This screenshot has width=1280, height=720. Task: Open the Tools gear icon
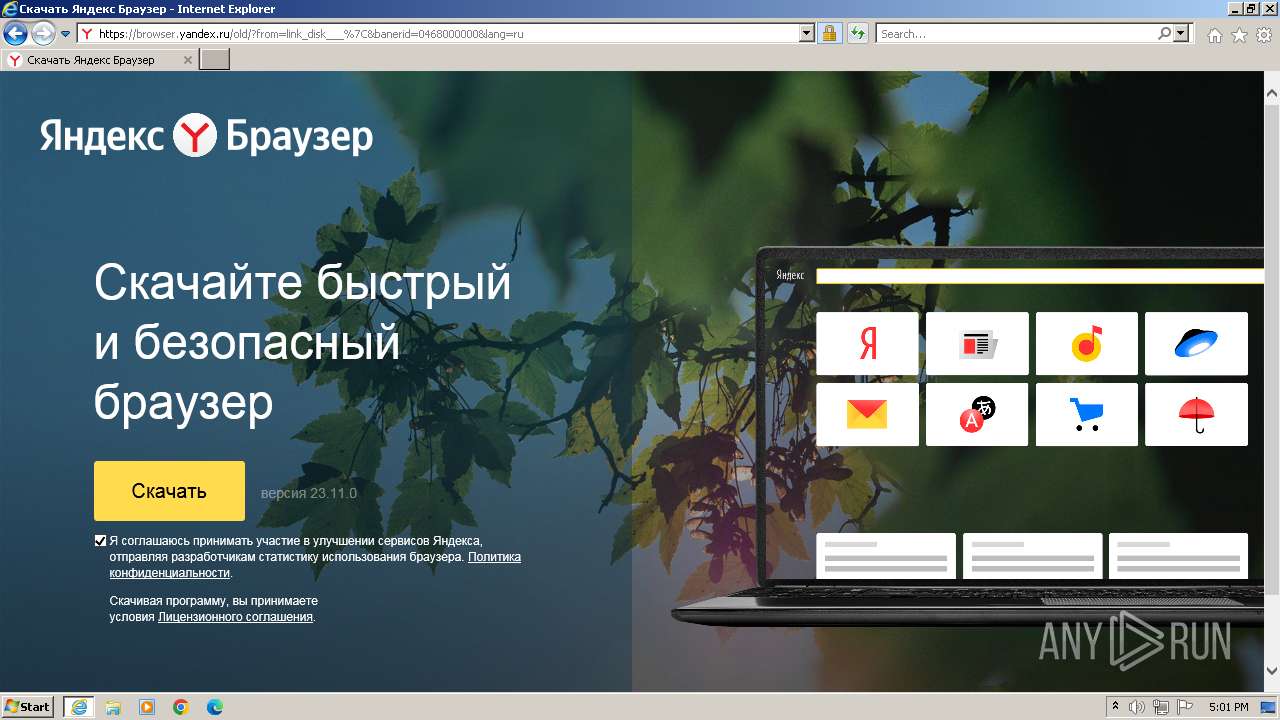click(1264, 35)
